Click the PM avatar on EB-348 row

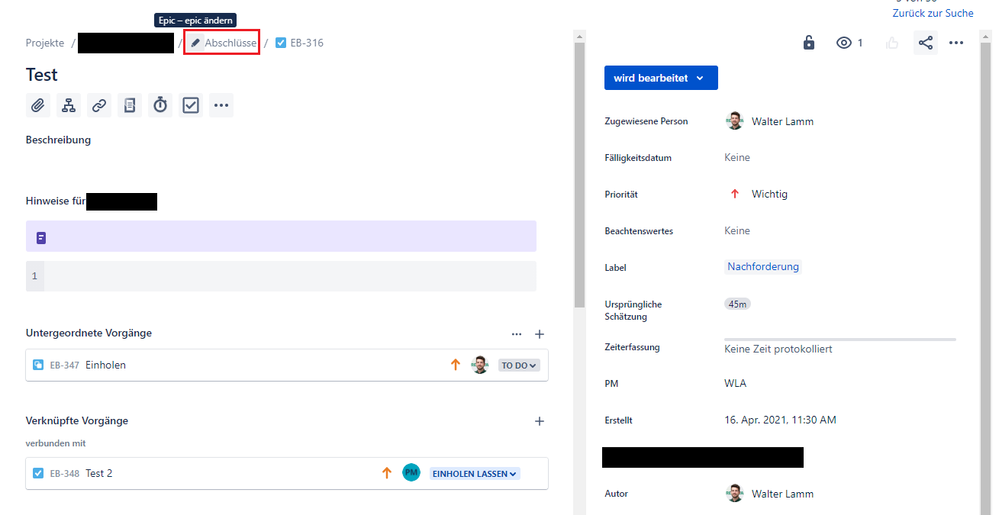(x=412, y=472)
